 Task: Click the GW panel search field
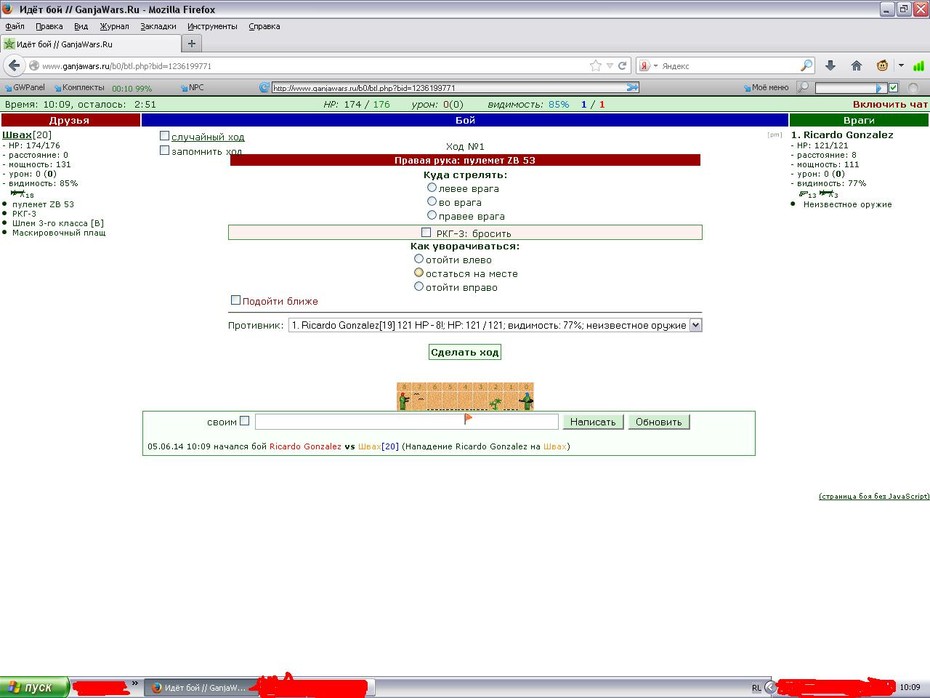[846, 88]
